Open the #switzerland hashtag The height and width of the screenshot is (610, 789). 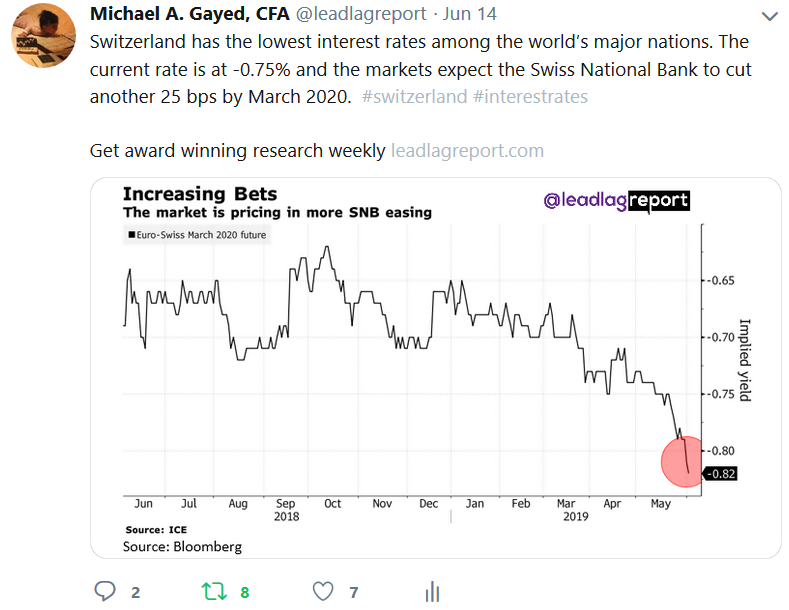pos(412,97)
